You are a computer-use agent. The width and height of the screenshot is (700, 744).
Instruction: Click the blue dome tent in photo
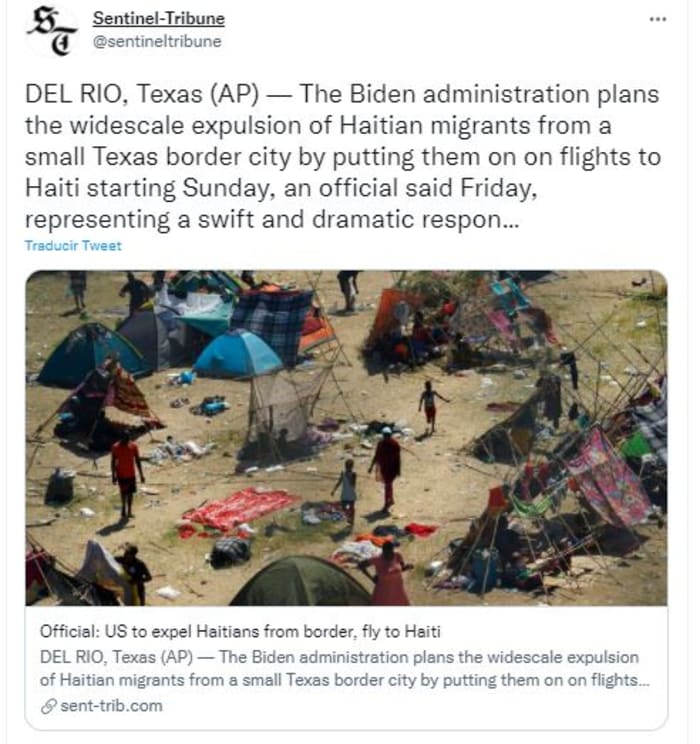tap(238, 354)
